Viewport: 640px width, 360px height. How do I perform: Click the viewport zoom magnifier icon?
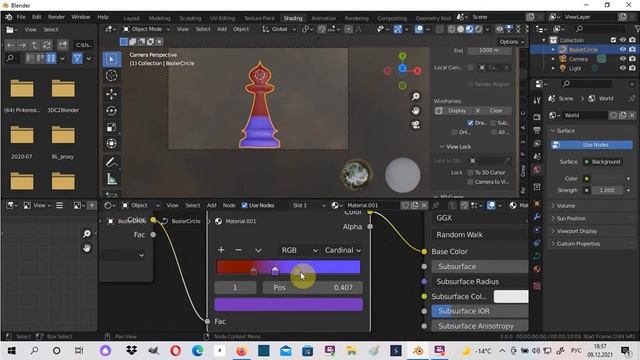click(416, 96)
